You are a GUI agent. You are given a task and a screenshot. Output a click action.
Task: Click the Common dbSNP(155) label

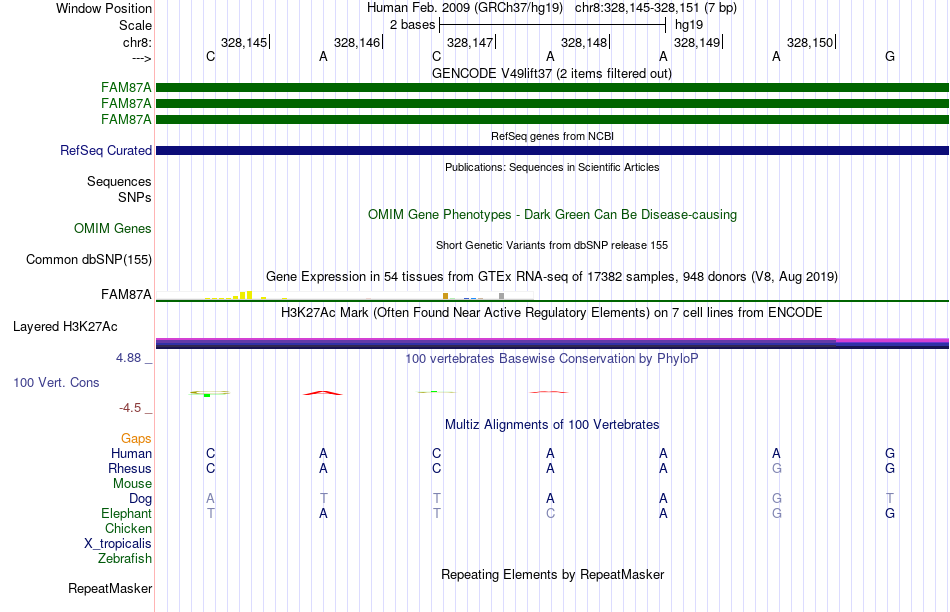coord(88,259)
